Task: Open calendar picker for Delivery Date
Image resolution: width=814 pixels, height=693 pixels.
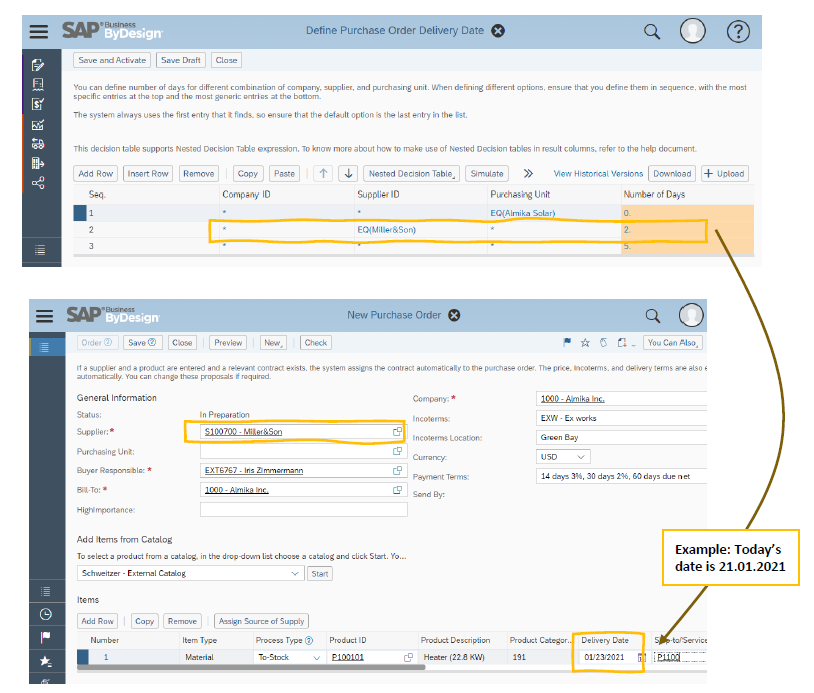Action: tap(642, 657)
